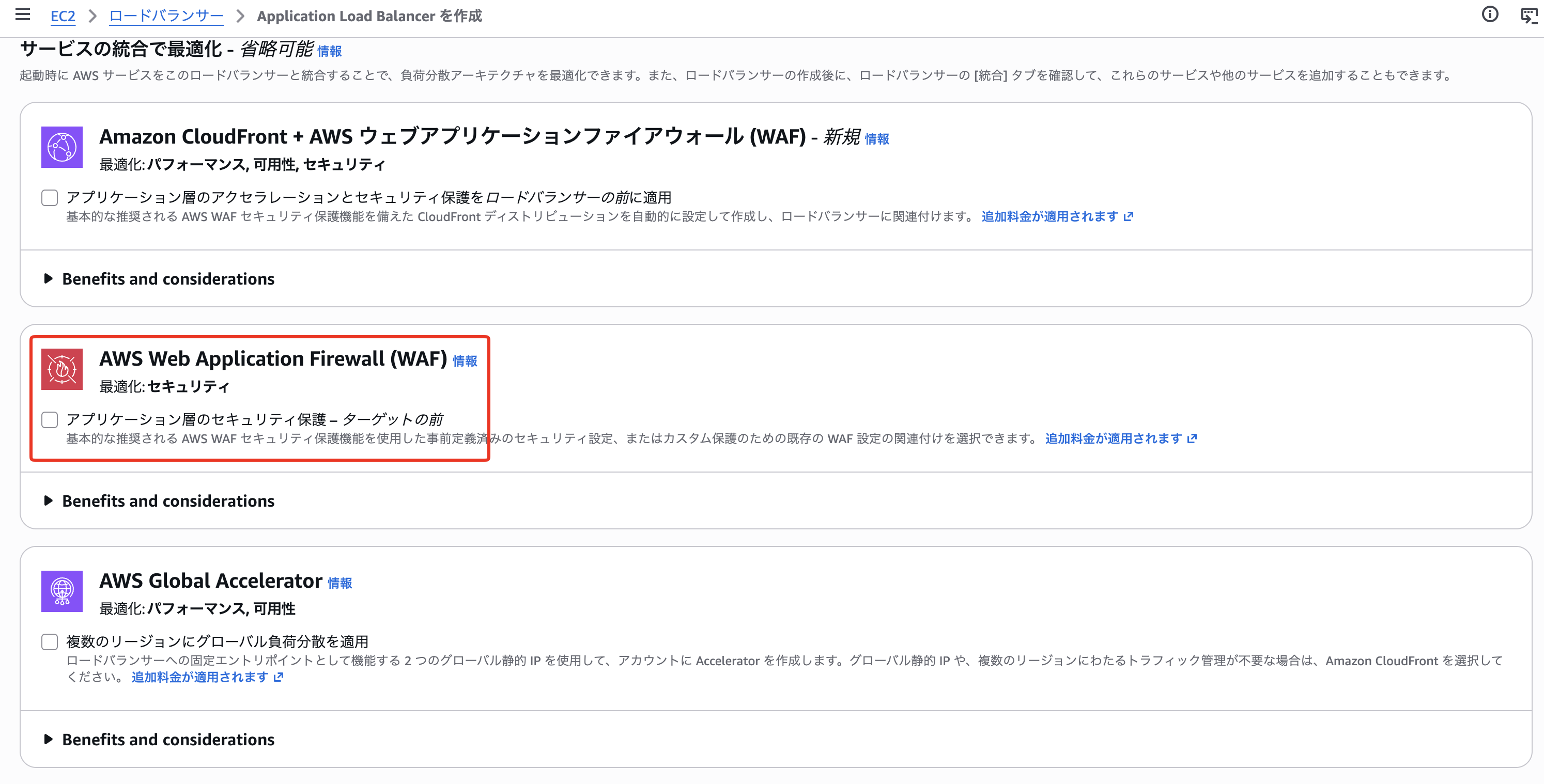
Task: Enable the Global Accelerator multi-region load balancing checkbox
Action: (x=50, y=642)
